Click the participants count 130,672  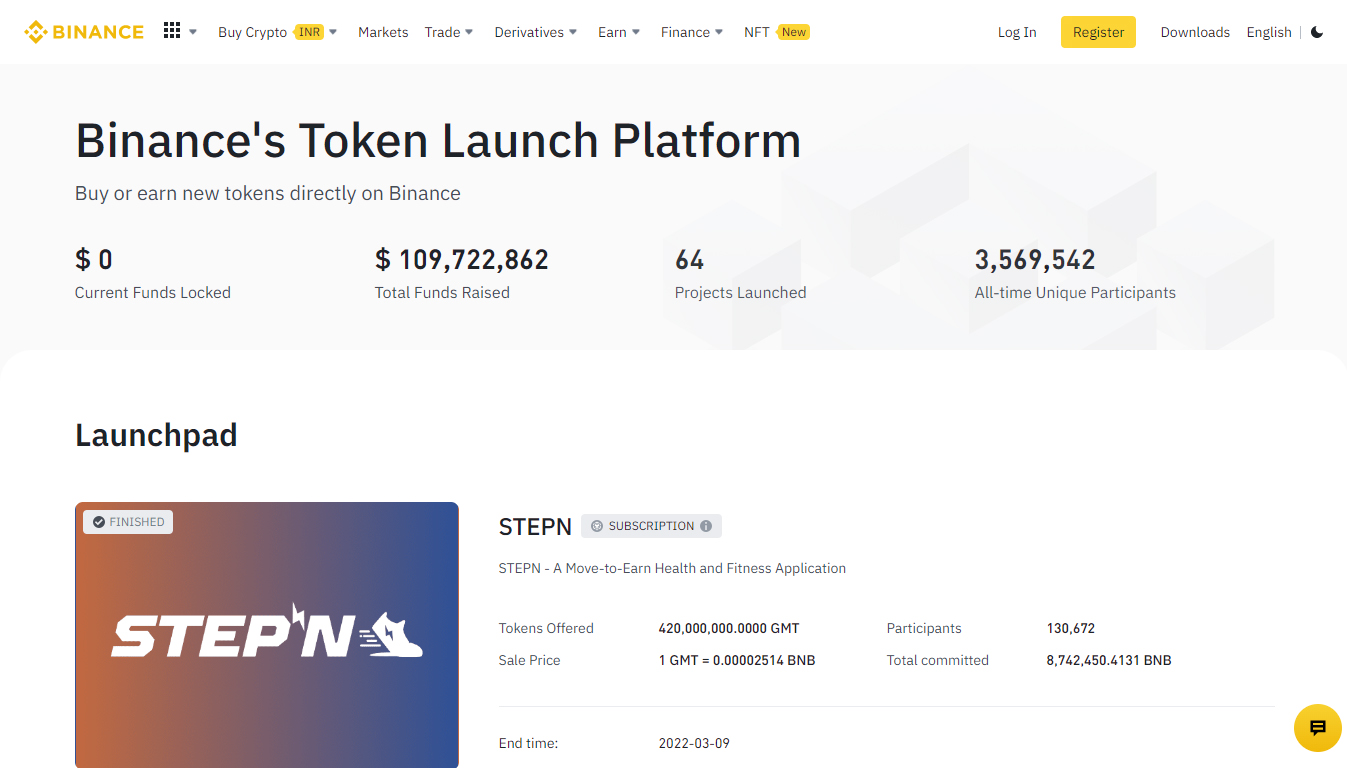pos(1071,628)
